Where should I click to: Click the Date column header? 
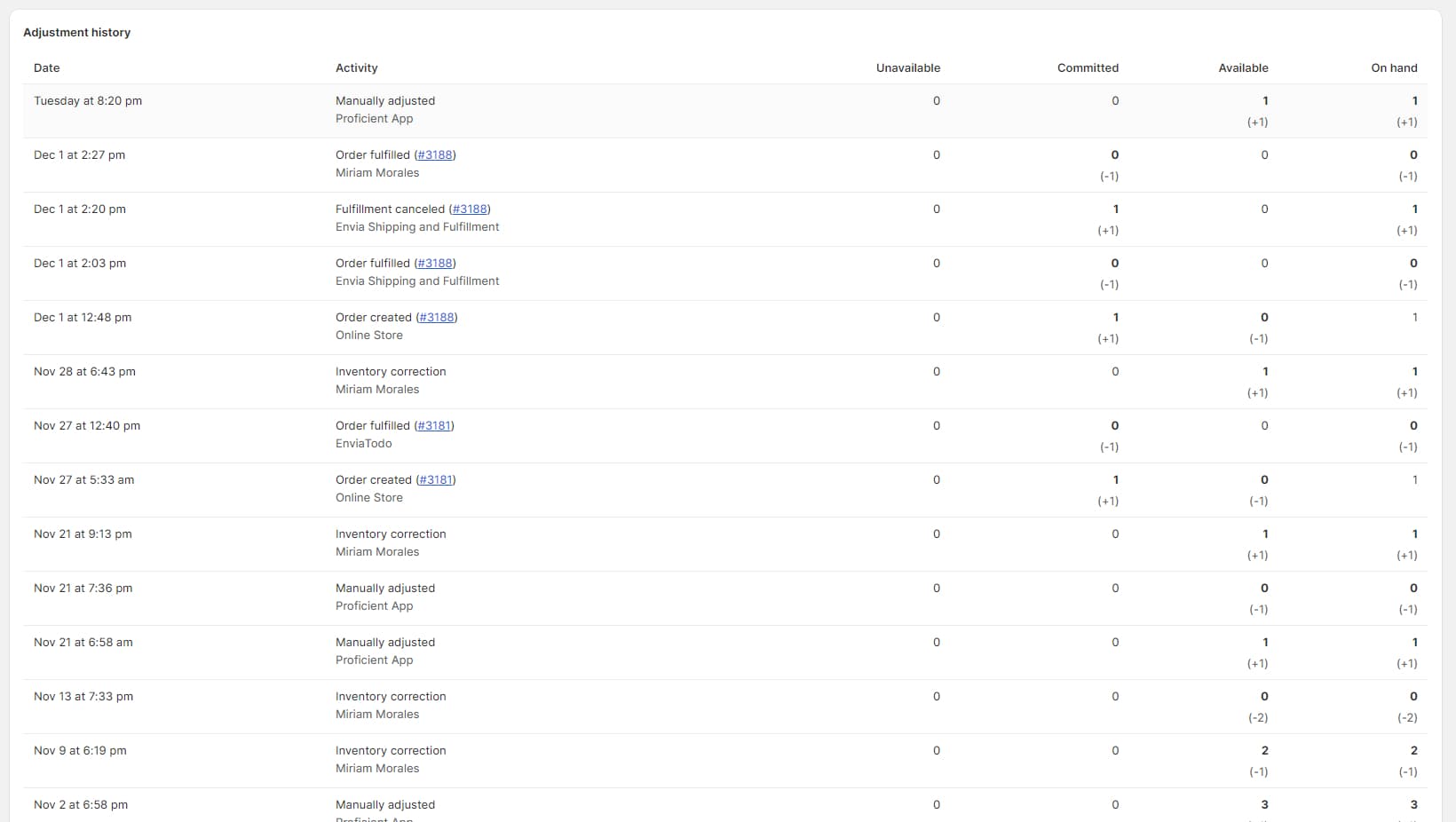pos(47,68)
